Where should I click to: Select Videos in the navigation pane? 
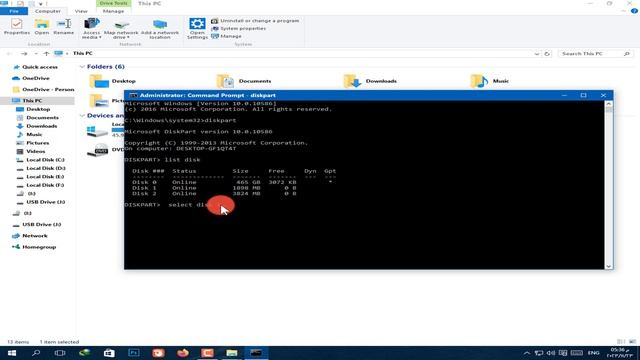[35, 151]
